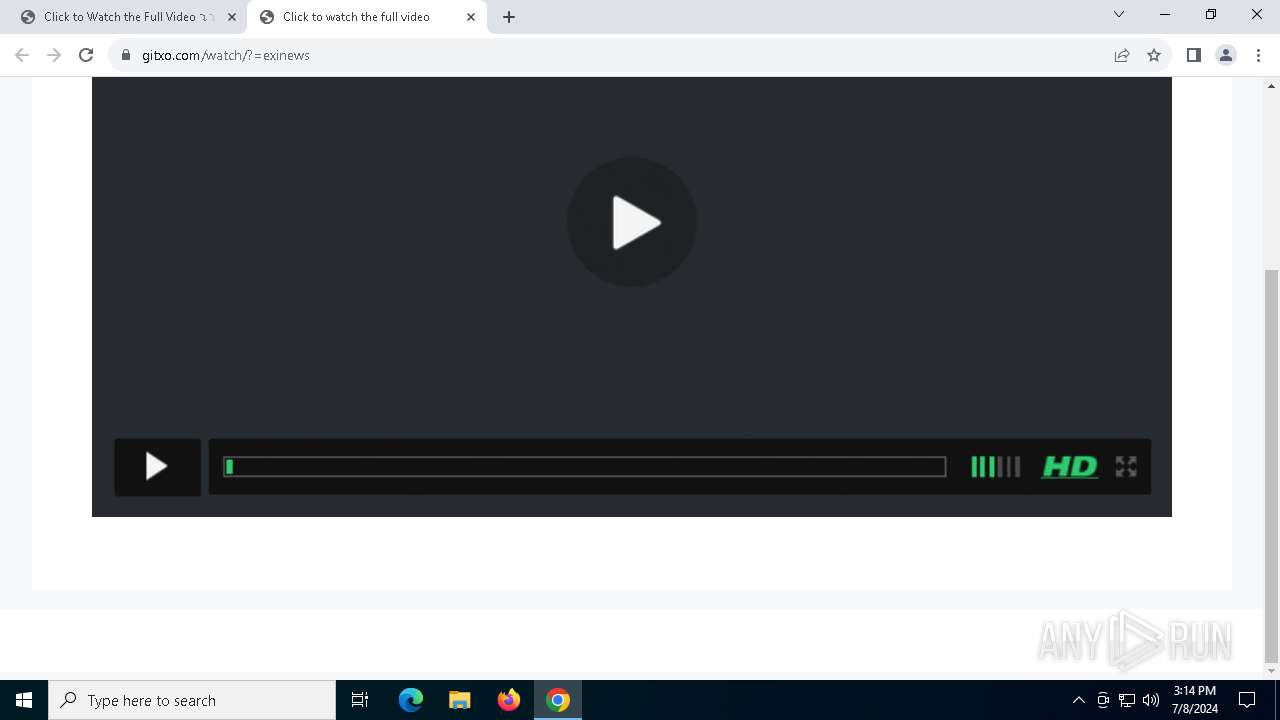The height and width of the screenshot is (720, 1280).
Task: Click Chrome icon on taskbar
Action: 558,700
